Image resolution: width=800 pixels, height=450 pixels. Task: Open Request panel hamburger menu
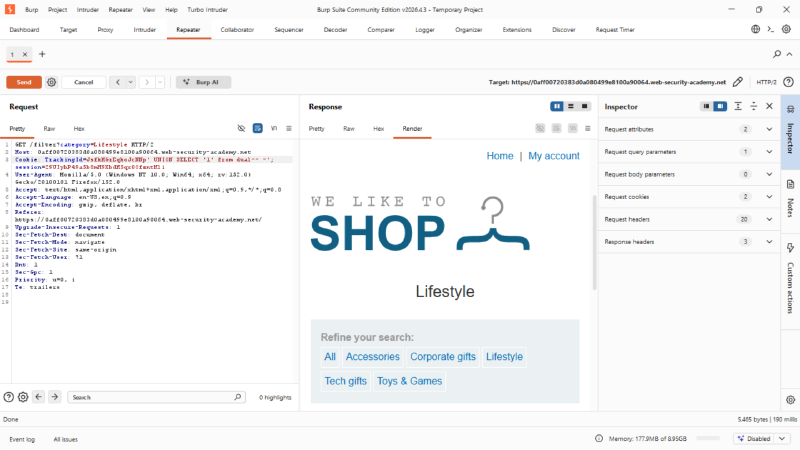pos(289,128)
